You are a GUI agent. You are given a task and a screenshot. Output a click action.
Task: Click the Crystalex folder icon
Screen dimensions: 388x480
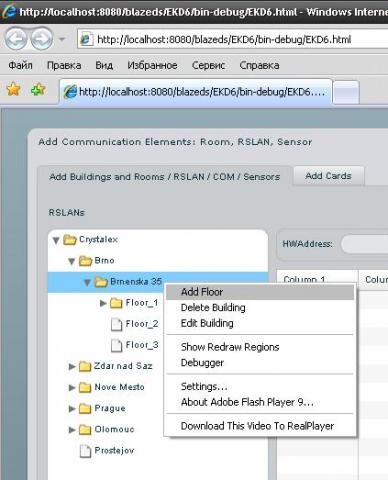pyautogui.click(x=70, y=239)
